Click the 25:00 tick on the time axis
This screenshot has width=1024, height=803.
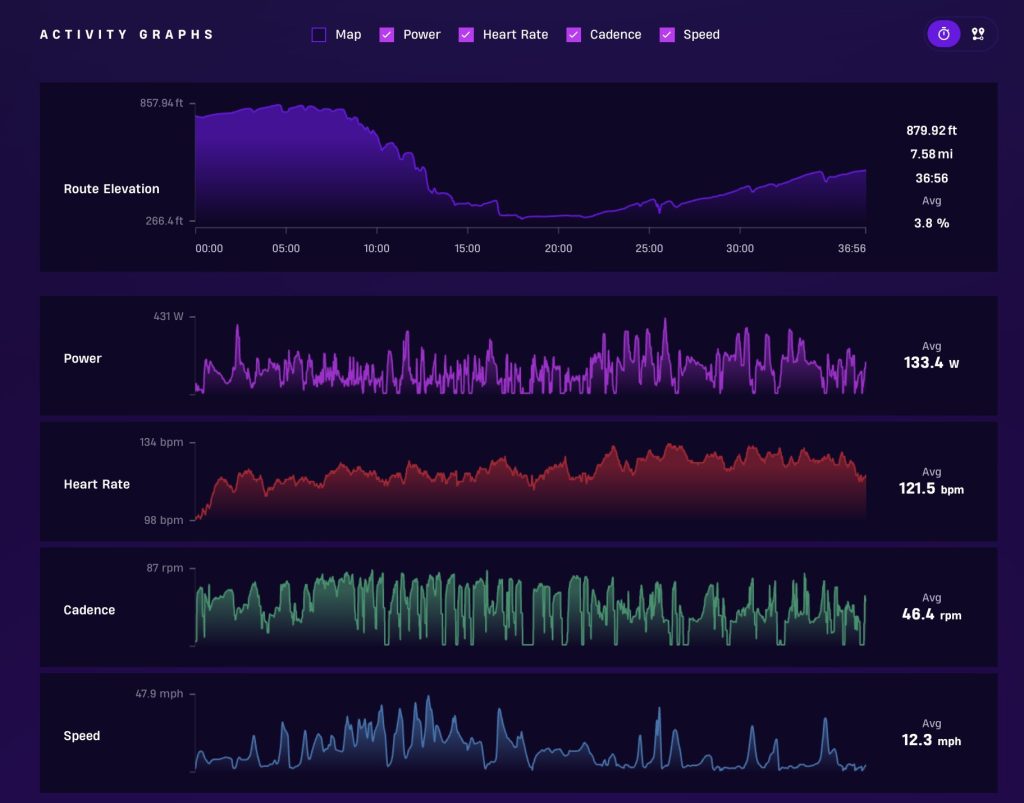(648, 249)
